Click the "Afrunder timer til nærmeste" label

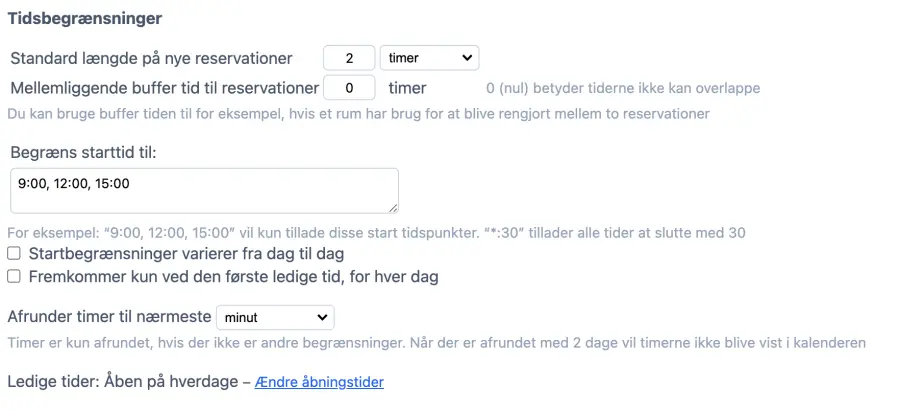[109, 317]
